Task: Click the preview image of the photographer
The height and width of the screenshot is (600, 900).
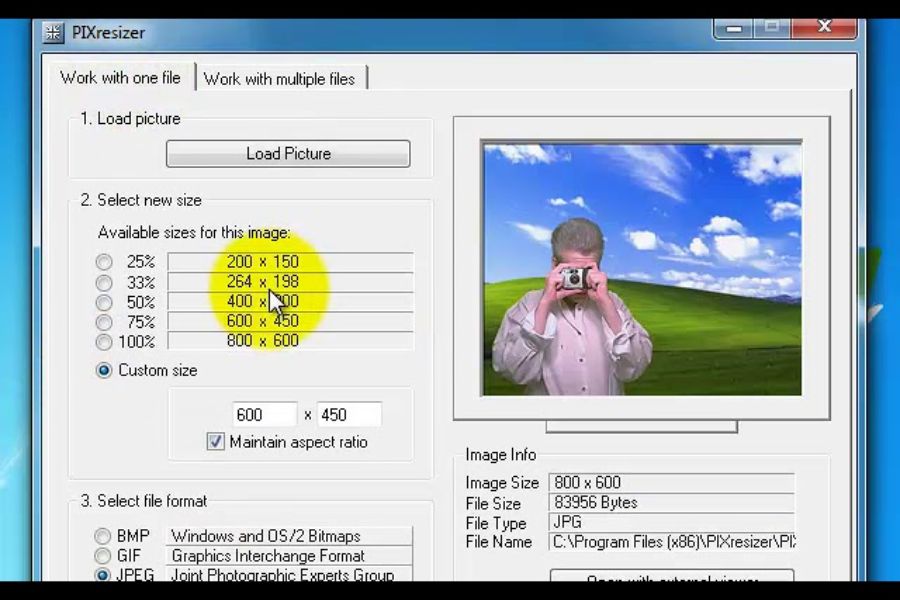Action: pyautogui.click(x=642, y=268)
